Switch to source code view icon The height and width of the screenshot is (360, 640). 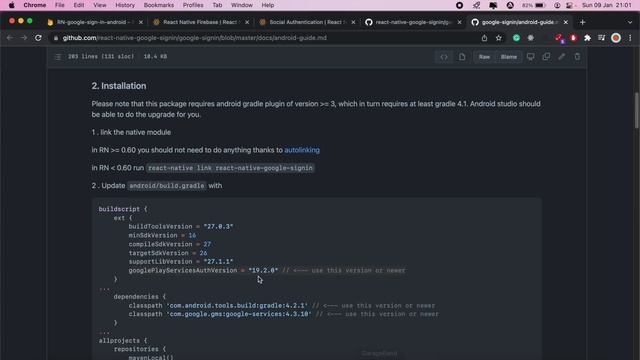tap(444, 57)
